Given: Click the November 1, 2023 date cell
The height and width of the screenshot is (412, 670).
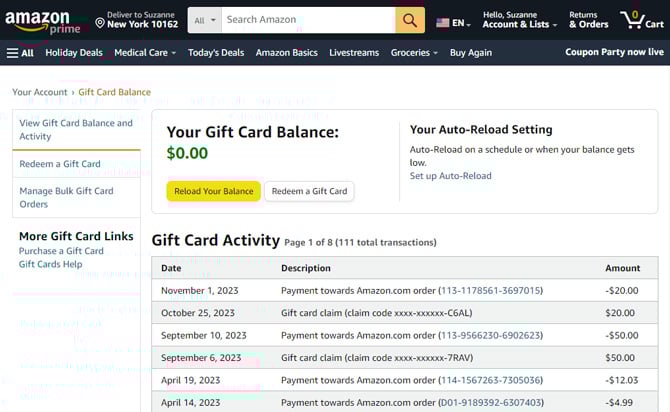Looking at the screenshot, I should pos(200,291).
